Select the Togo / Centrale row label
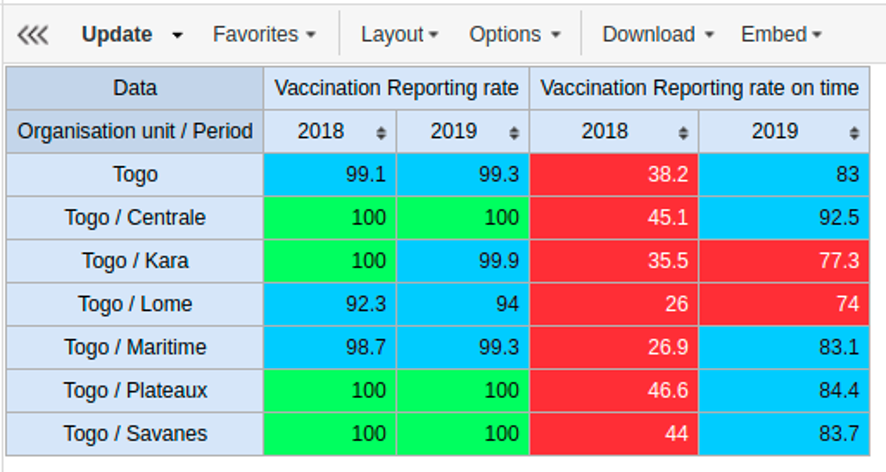Viewport: 886px width, 472px height. (x=135, y=218)
